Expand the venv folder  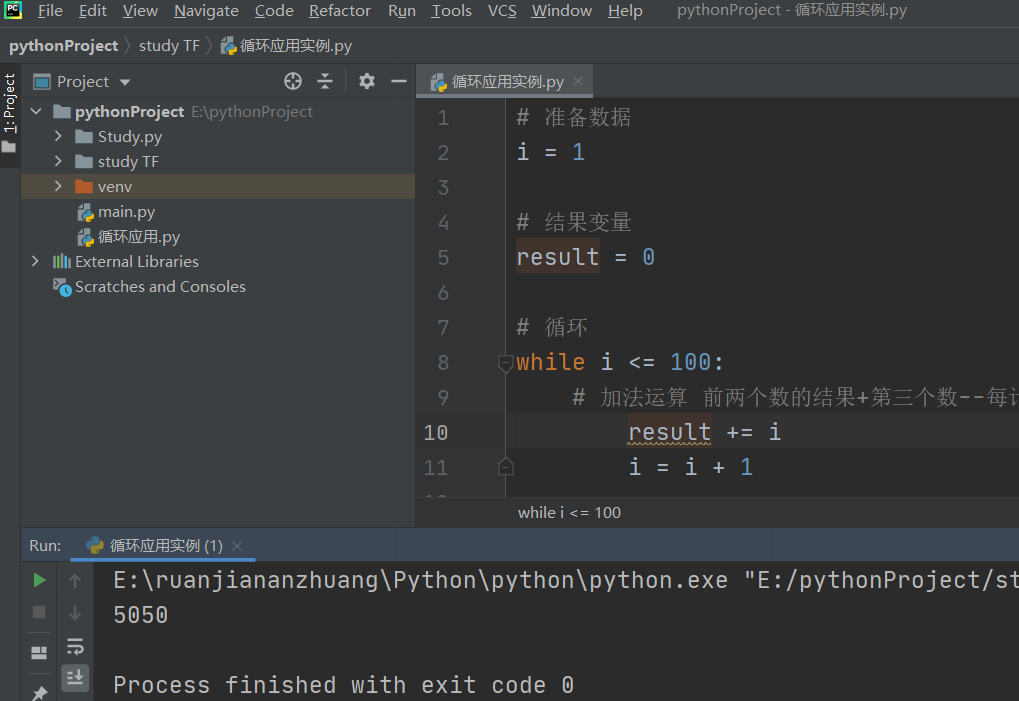pyautogui.click(x=58, y=186)
